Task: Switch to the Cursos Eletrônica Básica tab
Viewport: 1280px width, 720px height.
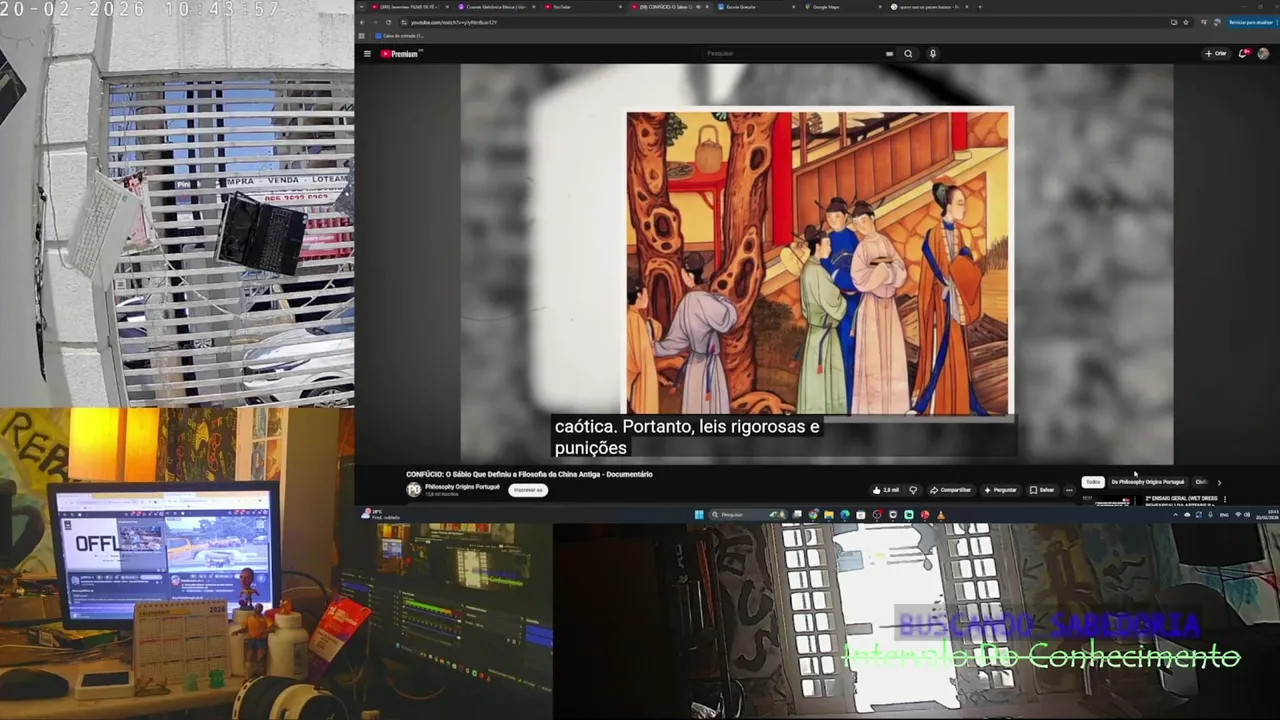Action: point(496,7)
